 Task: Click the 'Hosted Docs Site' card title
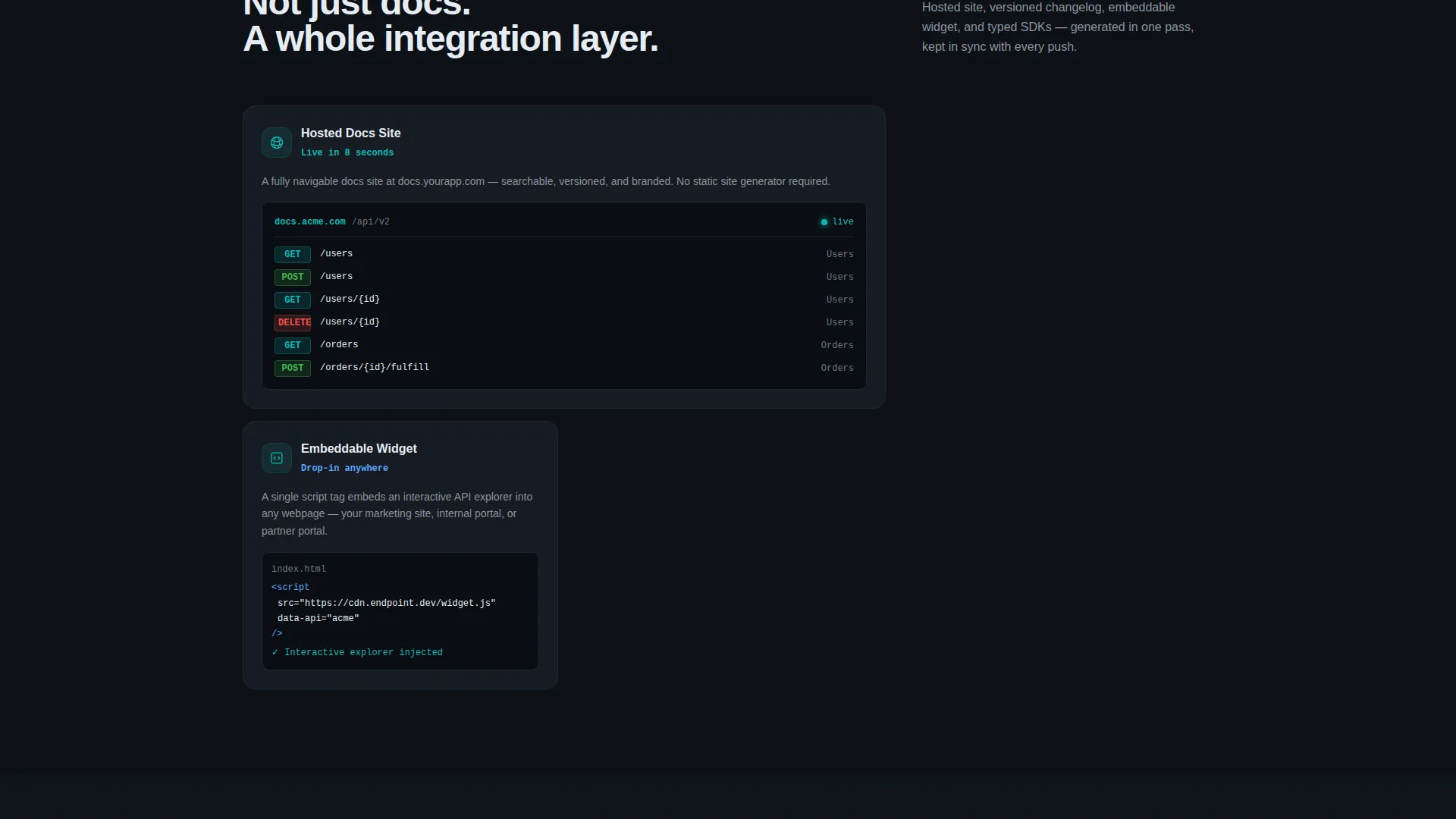coord(350,133)
